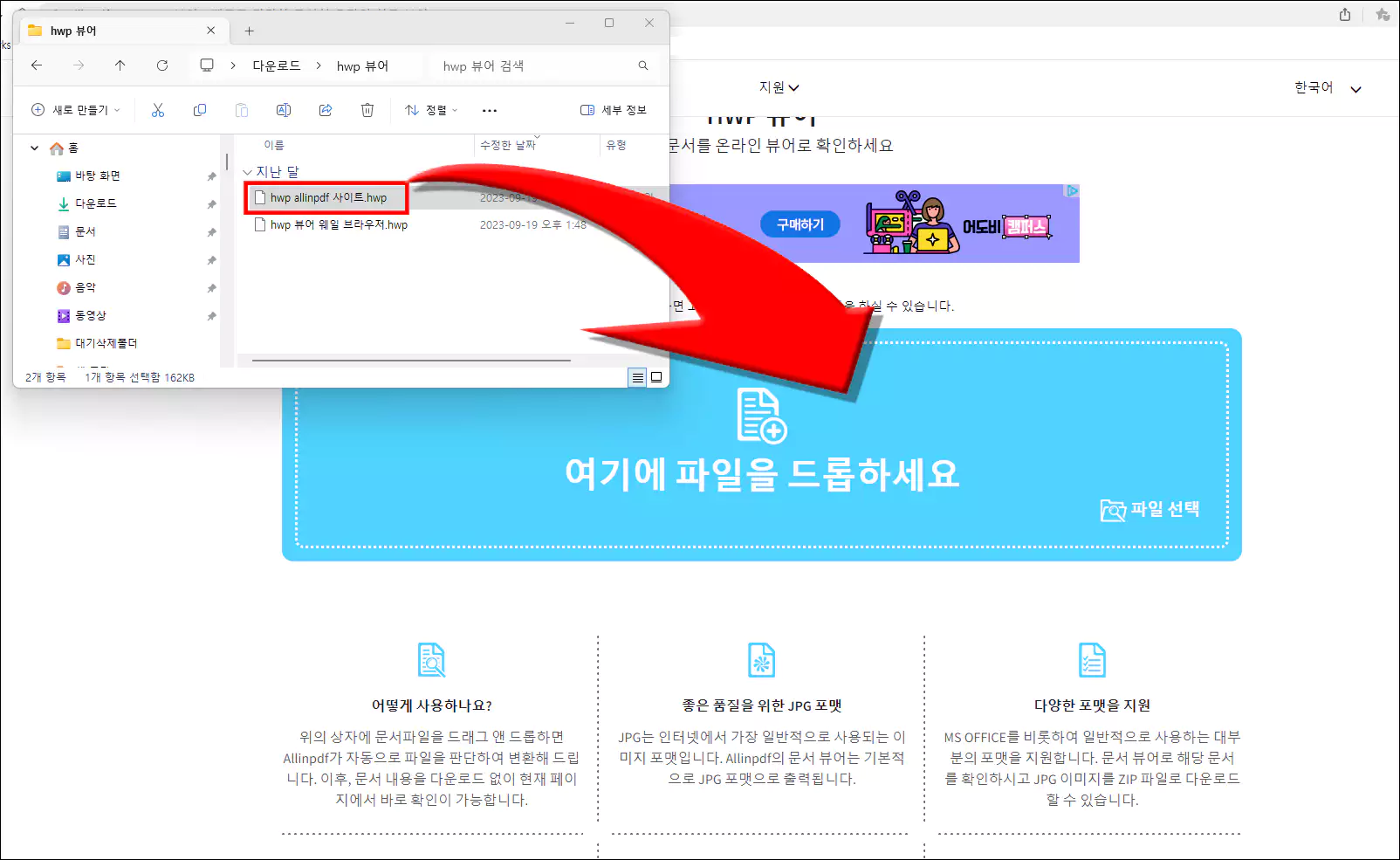1400x860 pixels.
Task: Select the Cut tool in Explorer toolbar
Action: point(157,110)
